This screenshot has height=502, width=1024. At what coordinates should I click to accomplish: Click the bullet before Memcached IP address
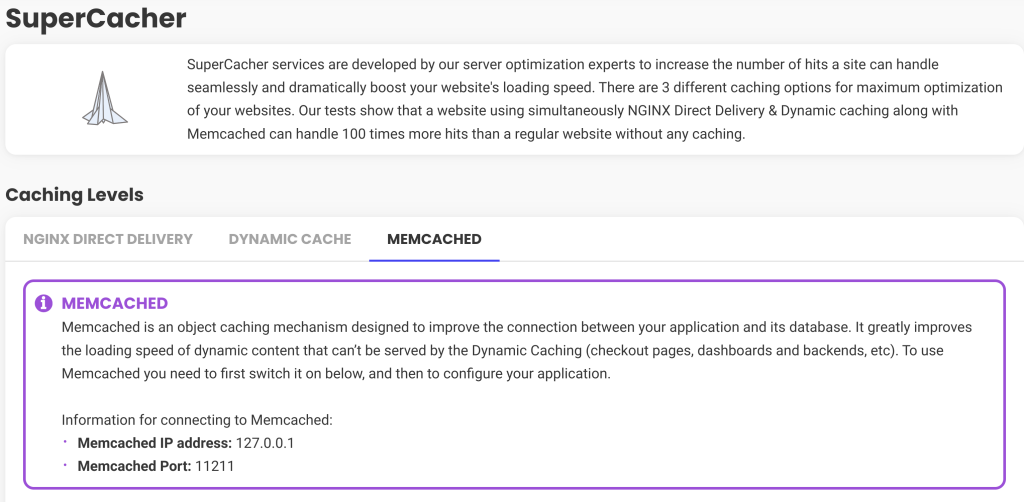[x=65, y=442]
